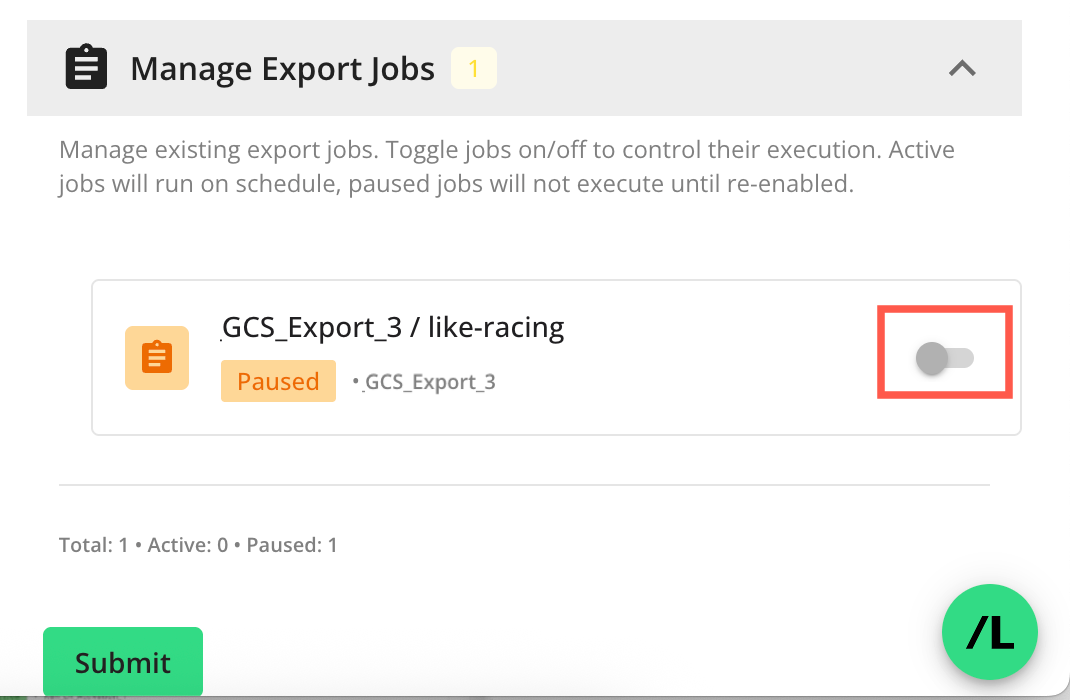Select the GCS_Export_3 / like-racing job title

tap(393, 328)
